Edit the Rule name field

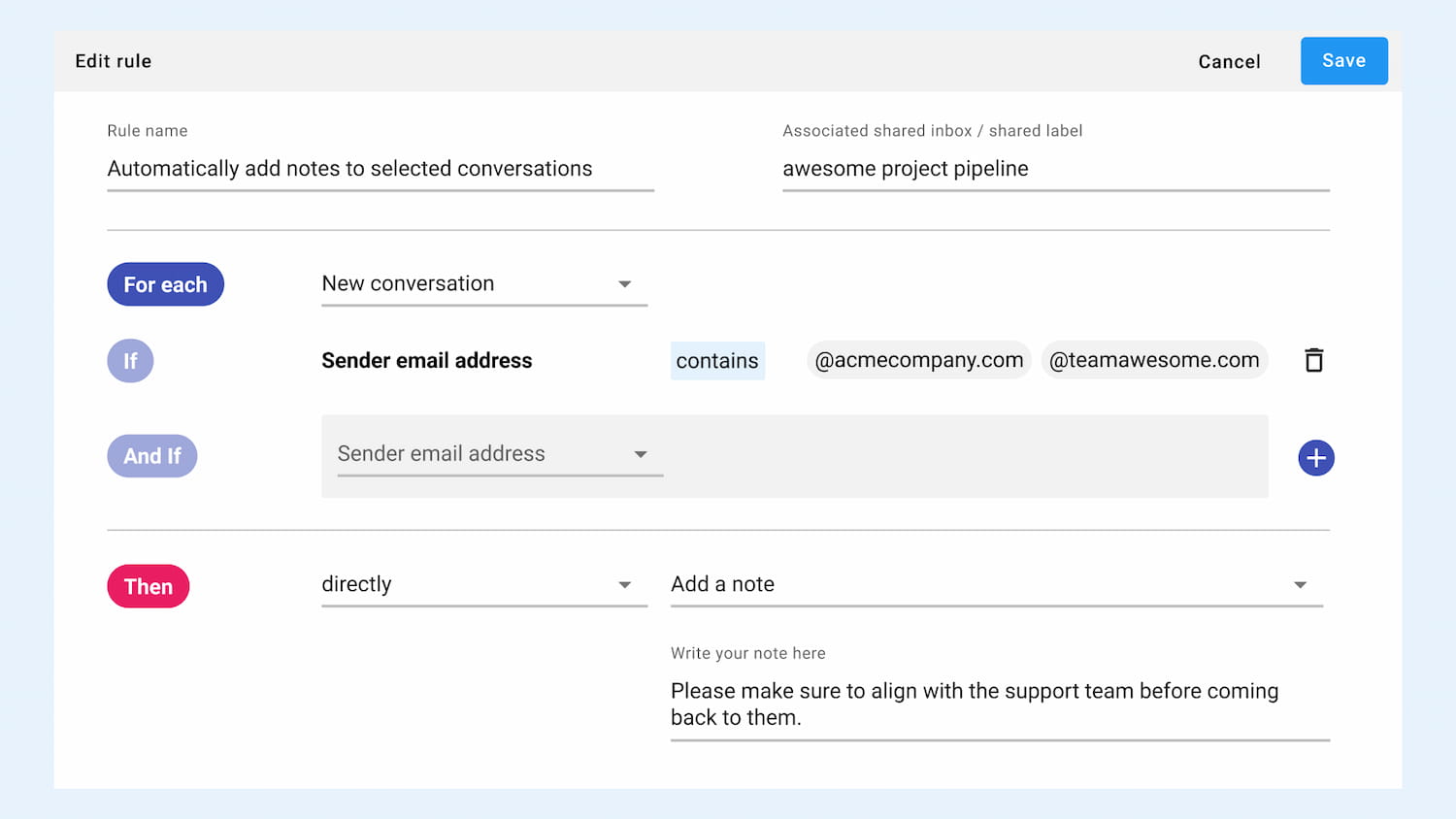click(x=380, y=169)
